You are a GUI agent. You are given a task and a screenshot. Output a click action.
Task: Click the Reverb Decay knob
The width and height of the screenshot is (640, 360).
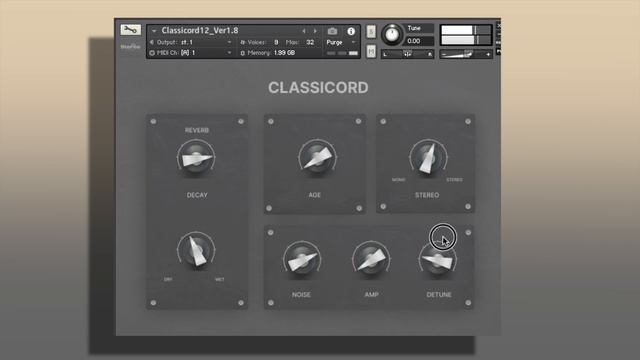196,158
